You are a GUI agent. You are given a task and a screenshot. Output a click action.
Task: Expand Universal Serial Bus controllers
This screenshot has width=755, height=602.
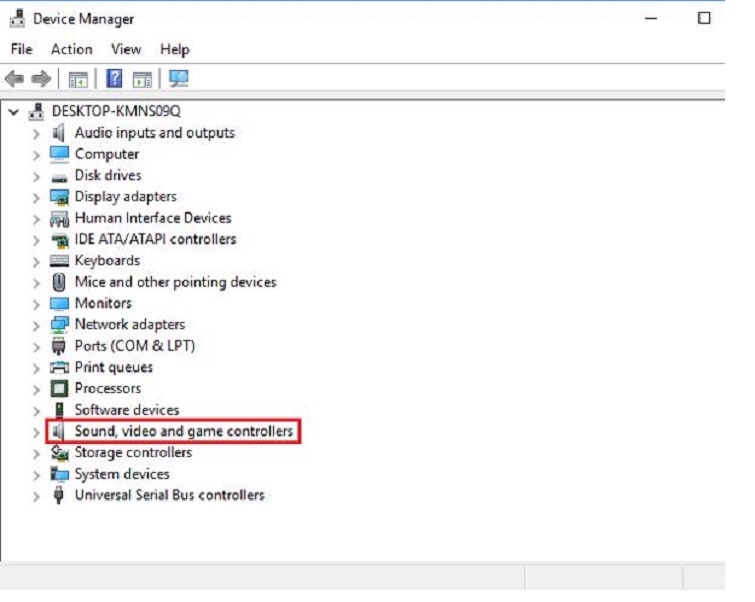tap(36, 496)
